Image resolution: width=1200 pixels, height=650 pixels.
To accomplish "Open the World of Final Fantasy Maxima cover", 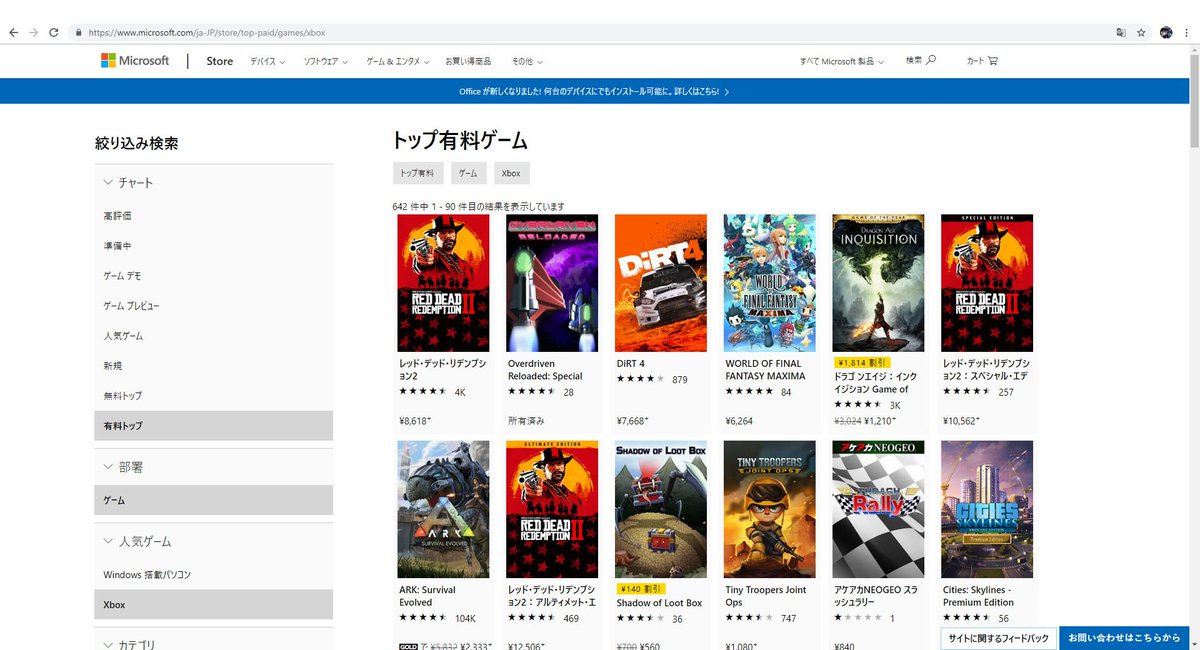I will [770, 283].
